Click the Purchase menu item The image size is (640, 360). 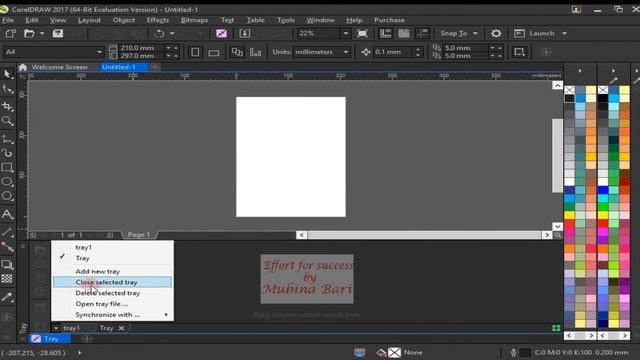tap(389, 20)
